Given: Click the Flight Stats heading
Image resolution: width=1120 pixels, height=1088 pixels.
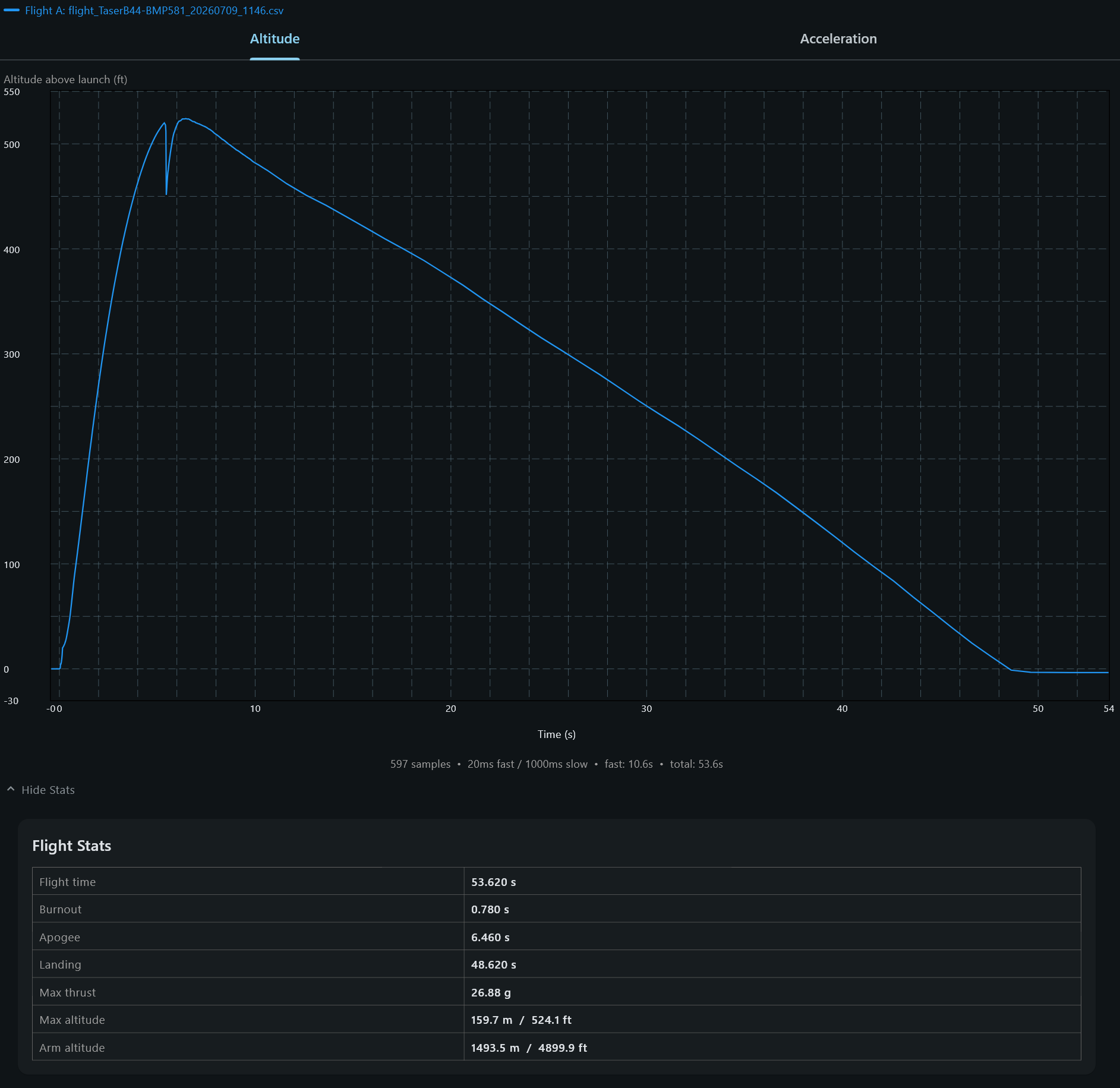Looking at the screenshot, I should (x=72, y=846).
